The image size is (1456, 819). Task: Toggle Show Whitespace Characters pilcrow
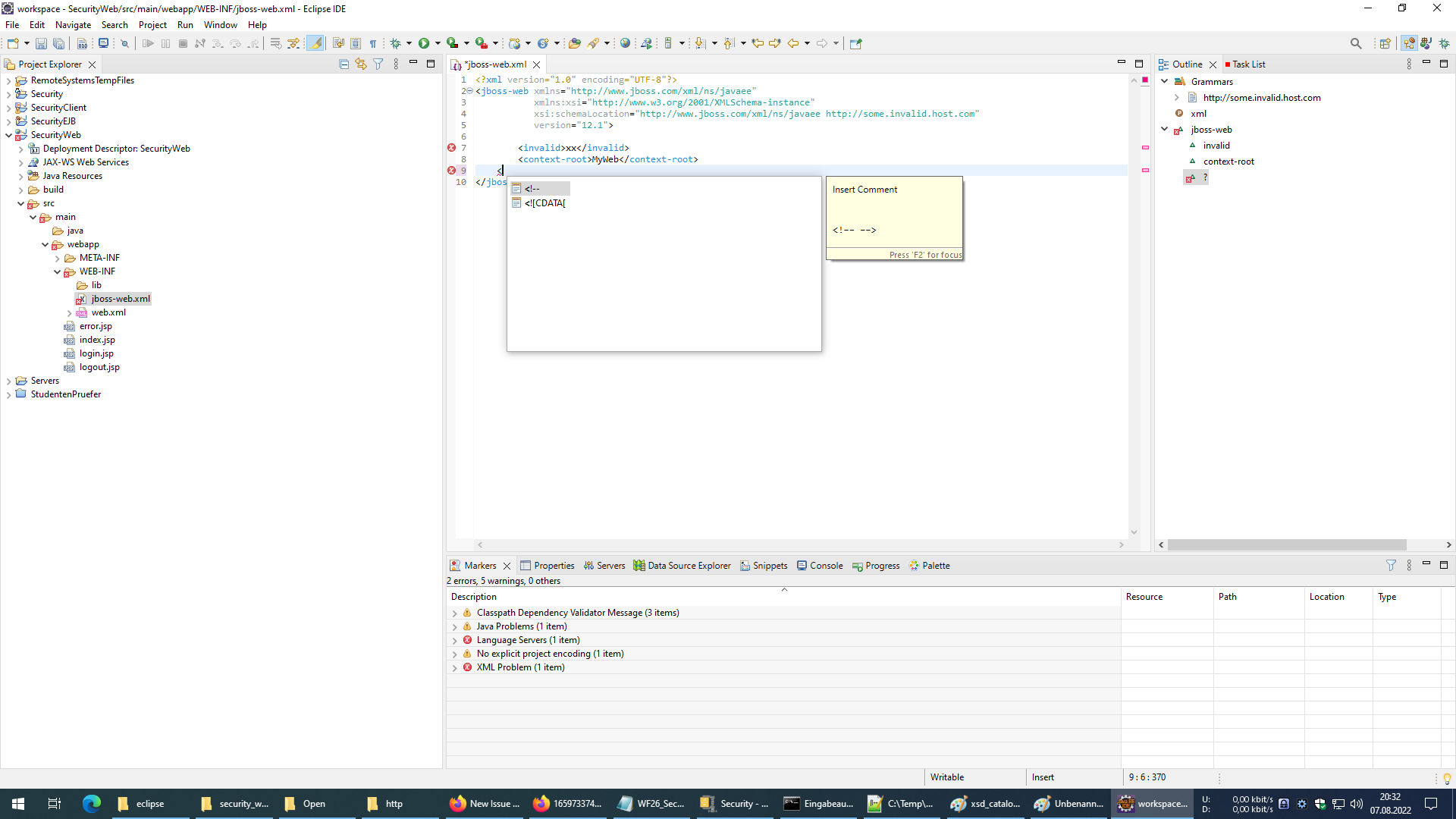coord(373,43)
